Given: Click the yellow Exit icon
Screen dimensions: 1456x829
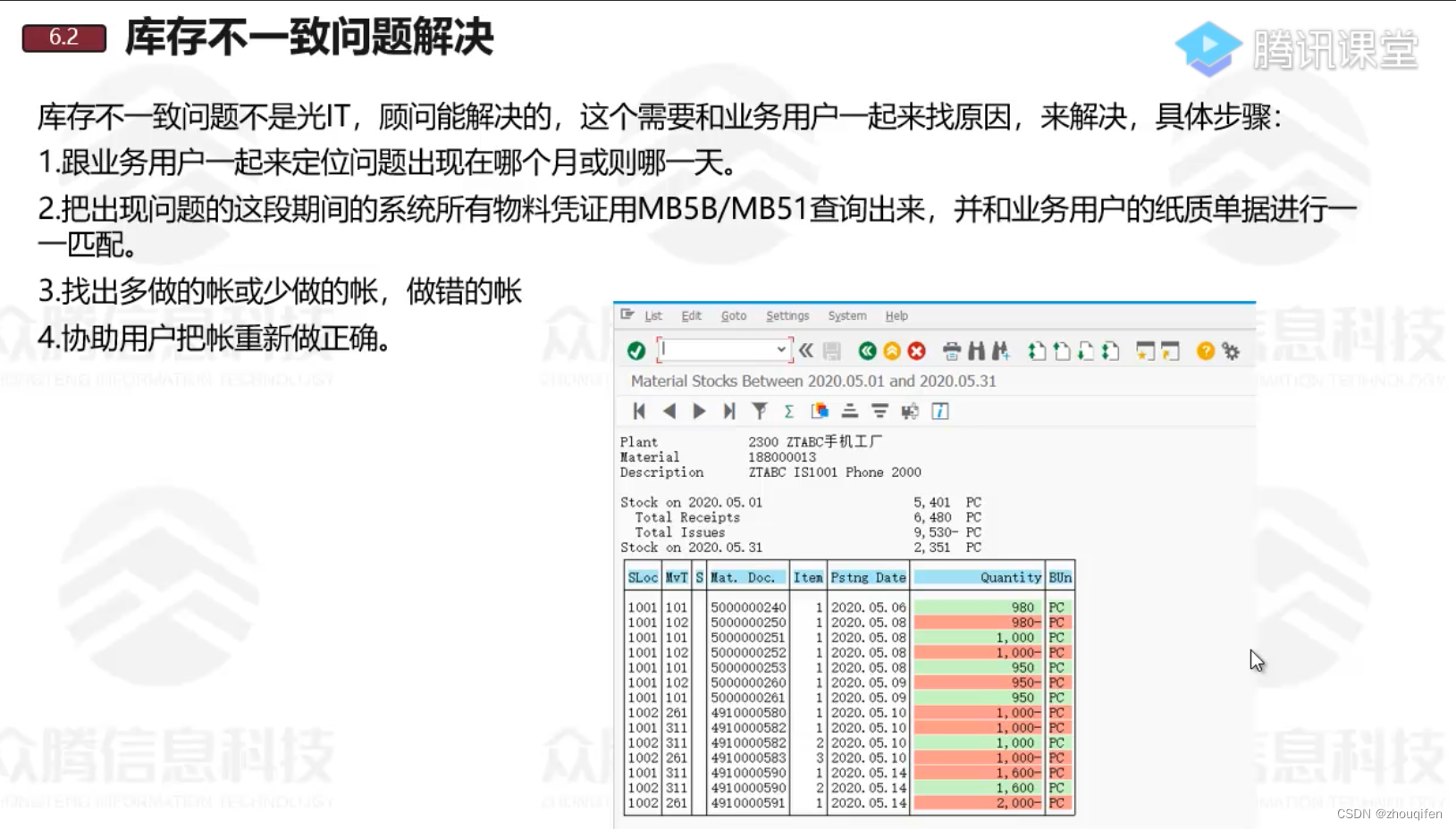Looking at the screenshot, I should coord(892,351).
